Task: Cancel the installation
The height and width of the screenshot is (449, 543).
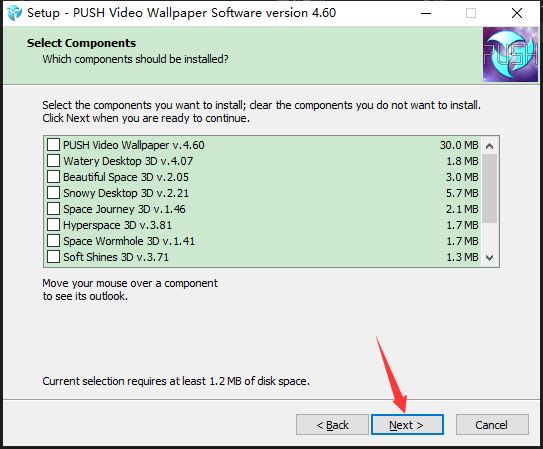Action: 492,424
